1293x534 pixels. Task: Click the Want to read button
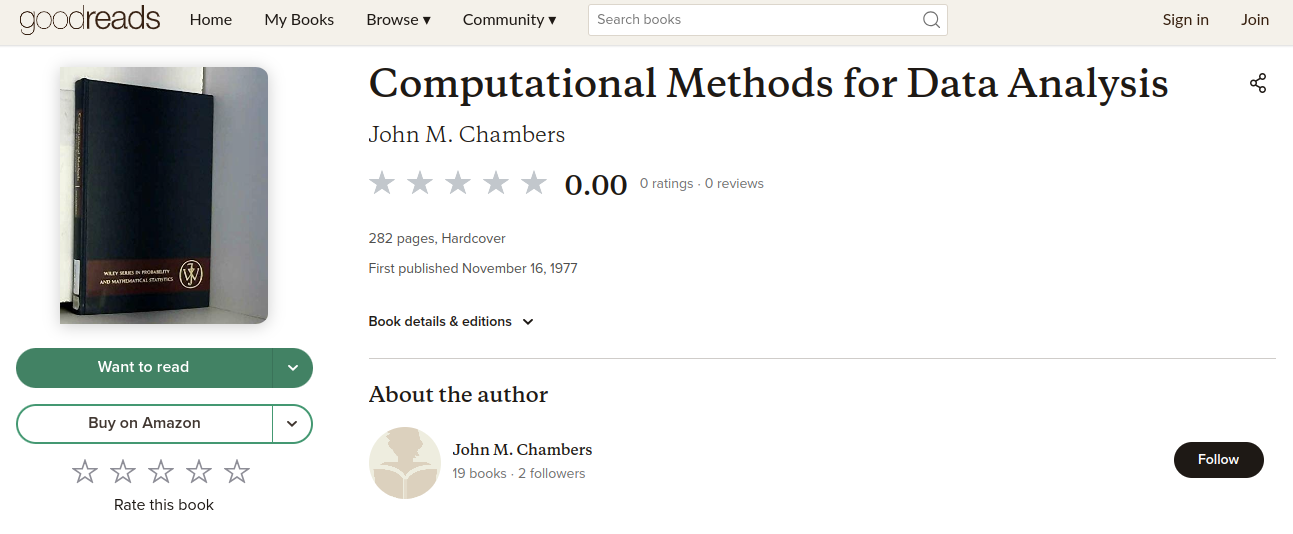(143, 368)
